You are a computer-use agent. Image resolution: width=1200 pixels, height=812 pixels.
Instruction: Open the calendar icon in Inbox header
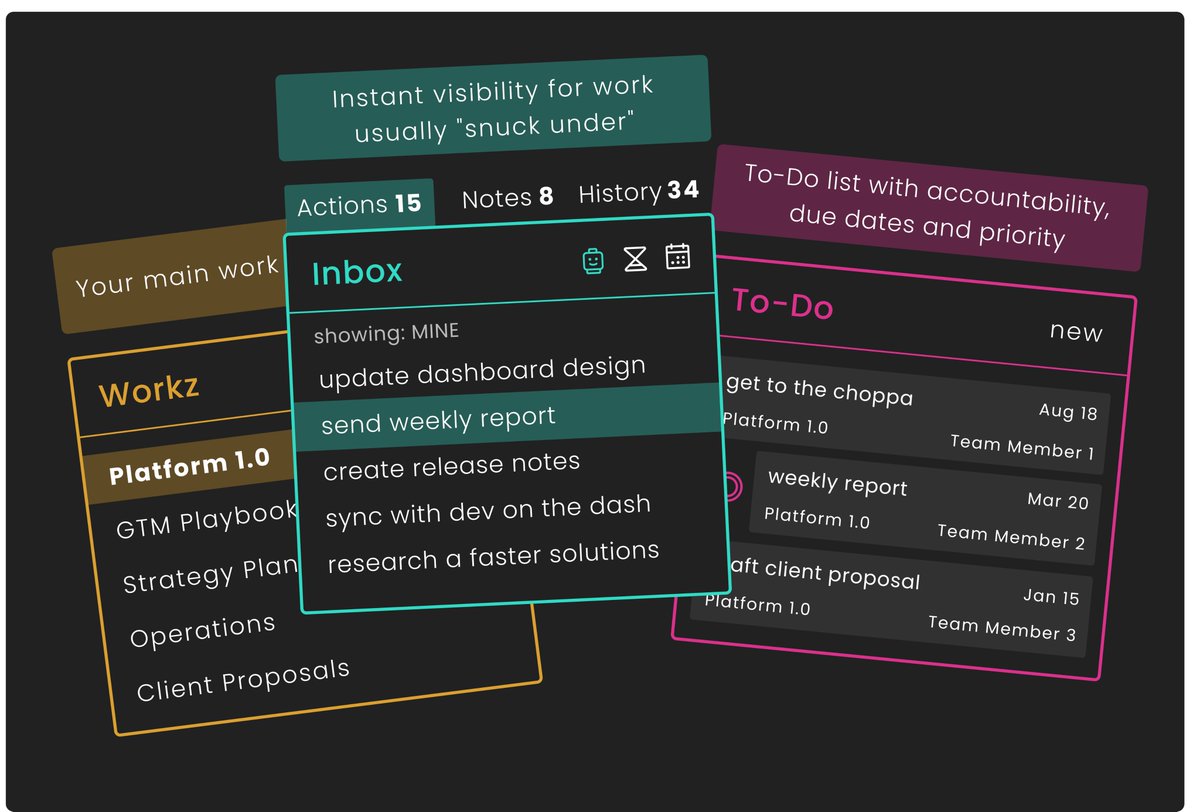coord(678,256)
